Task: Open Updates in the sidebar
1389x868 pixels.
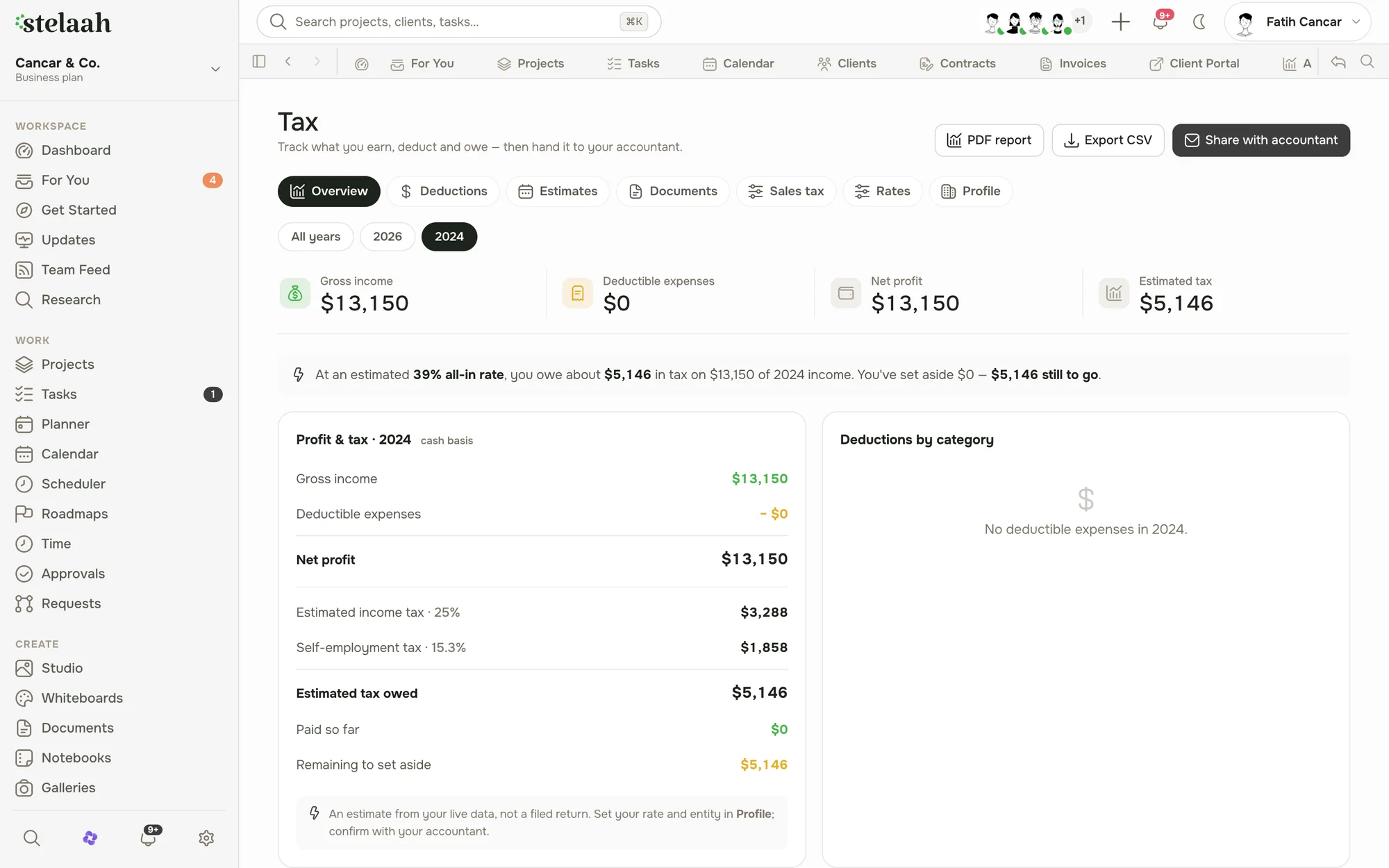Action: pos(118,240)
